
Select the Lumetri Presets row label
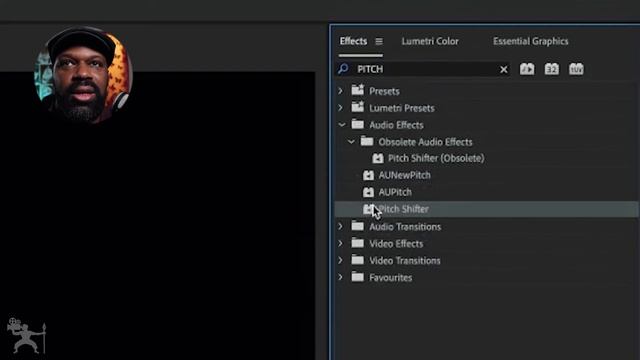click(402, 108)
